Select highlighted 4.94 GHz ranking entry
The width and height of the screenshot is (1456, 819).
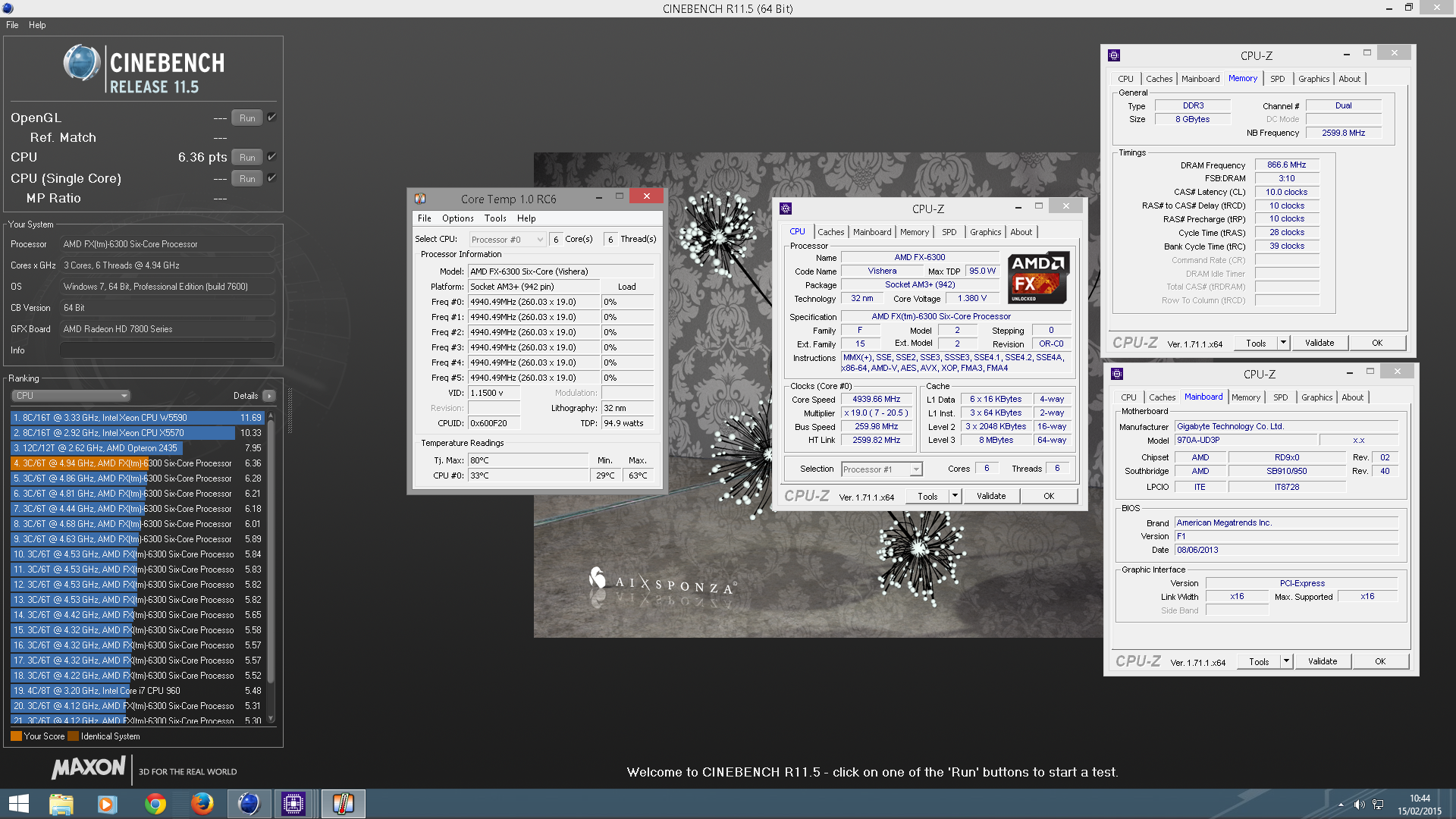[x=136, y=463]
